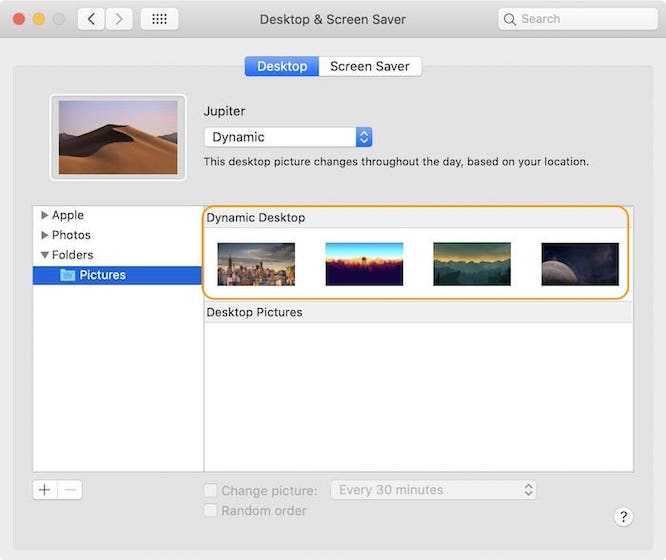
Task: Click the current desert wallpaper preview
Action: click(x=118, y=137)
